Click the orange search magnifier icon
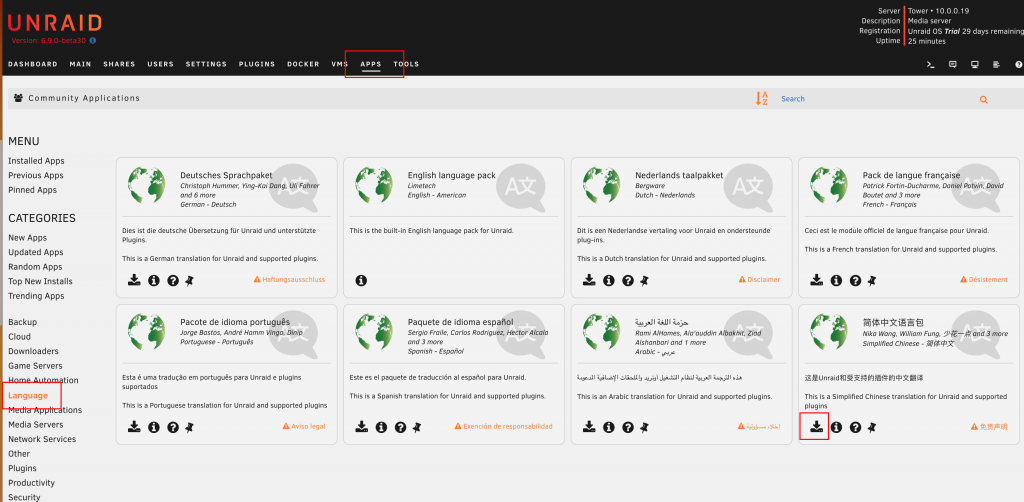 (x=984, y=100)
